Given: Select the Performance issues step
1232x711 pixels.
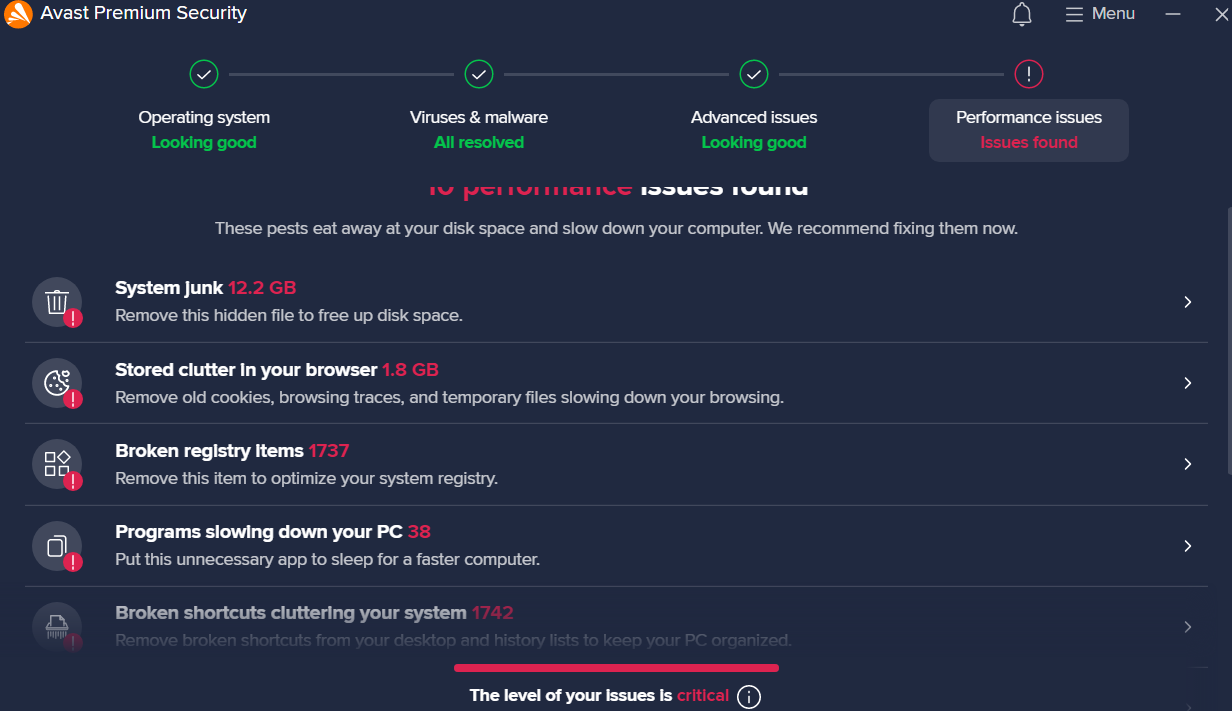Looking at the screenshot, I should point(1029,130).
